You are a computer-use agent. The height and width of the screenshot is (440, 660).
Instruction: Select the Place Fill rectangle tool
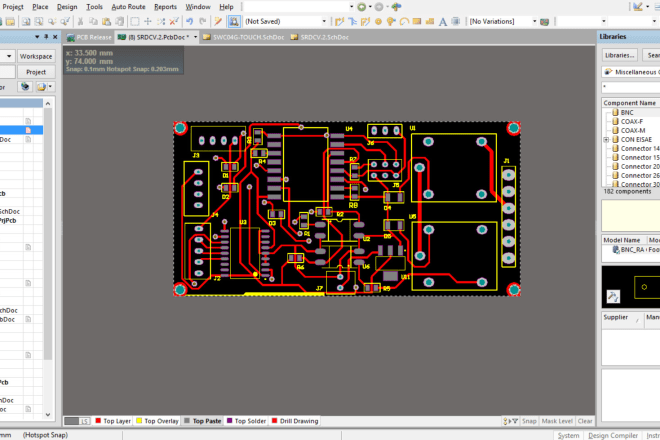(x=417, y=21)
